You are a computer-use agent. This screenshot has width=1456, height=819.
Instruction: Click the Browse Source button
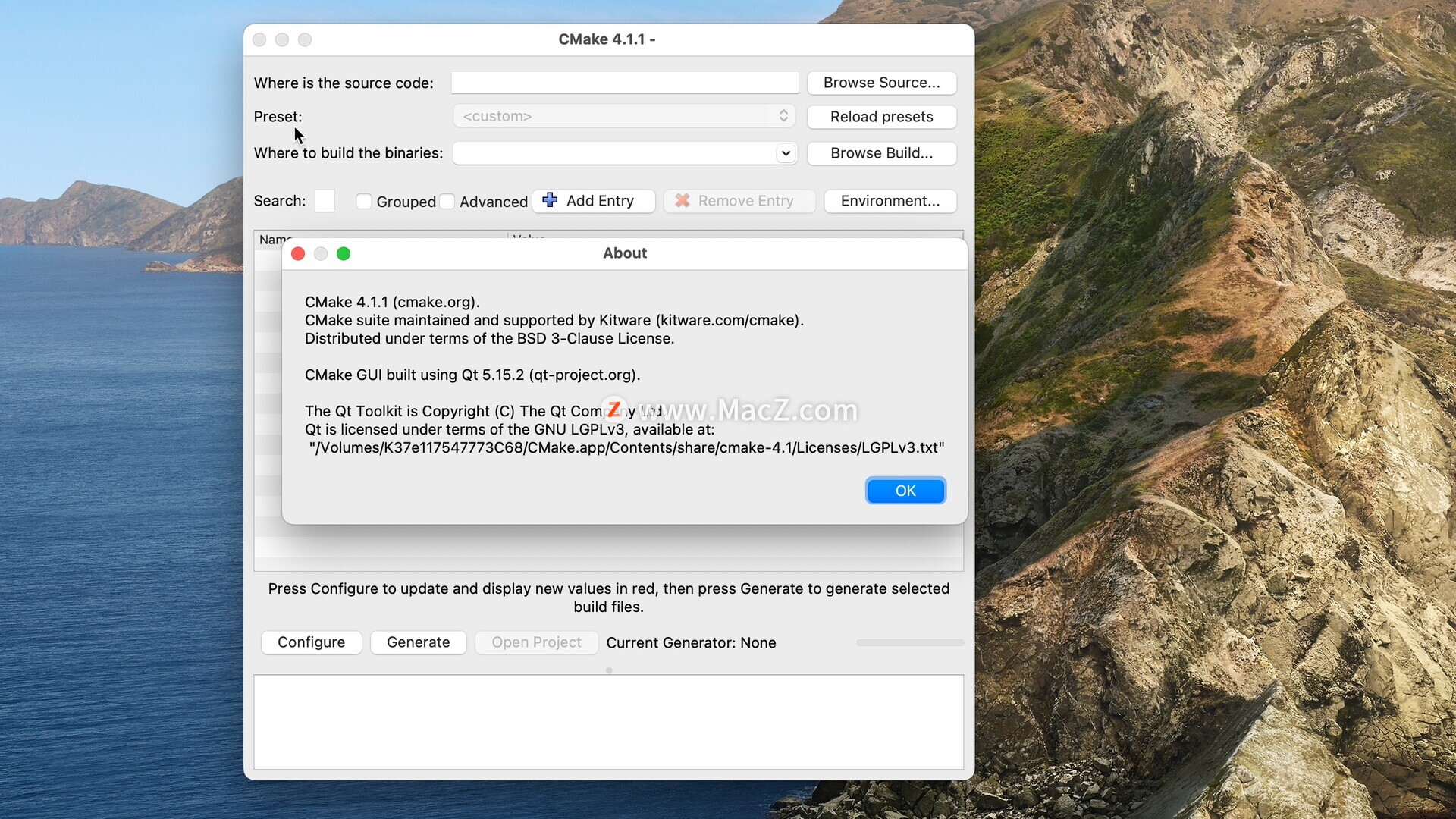[881, 83]
